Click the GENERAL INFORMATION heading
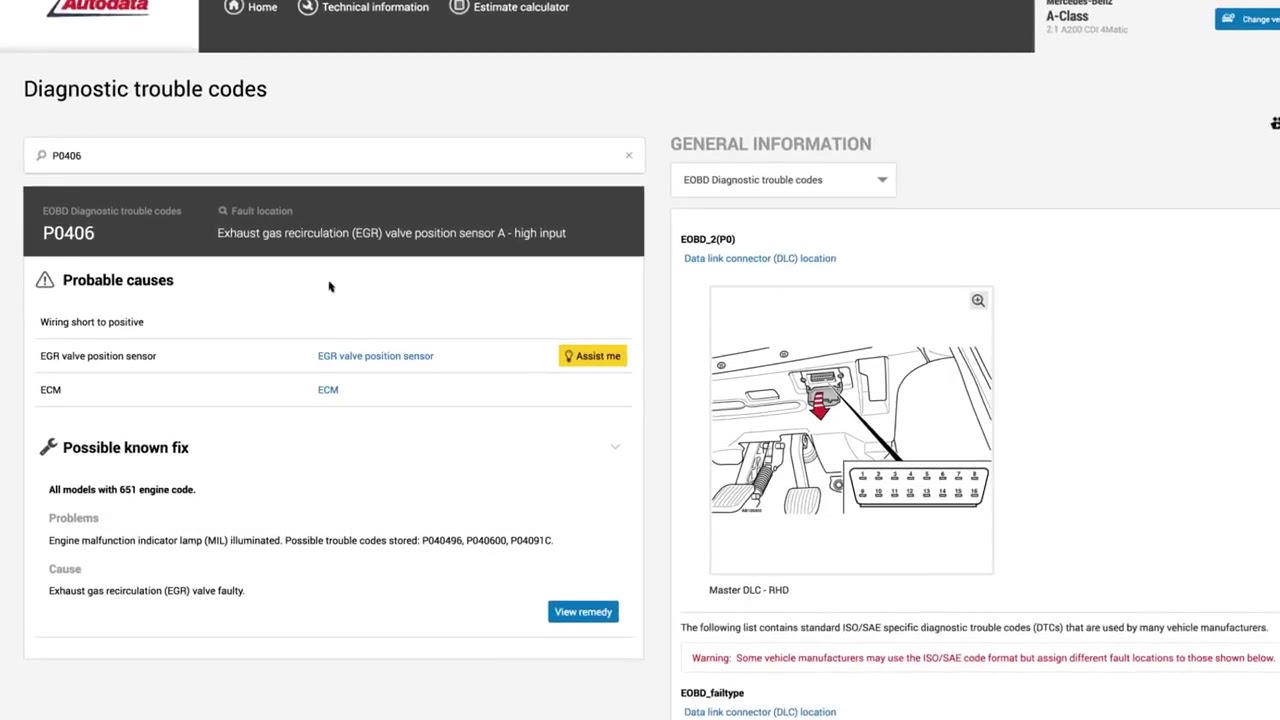 (771, 144)
